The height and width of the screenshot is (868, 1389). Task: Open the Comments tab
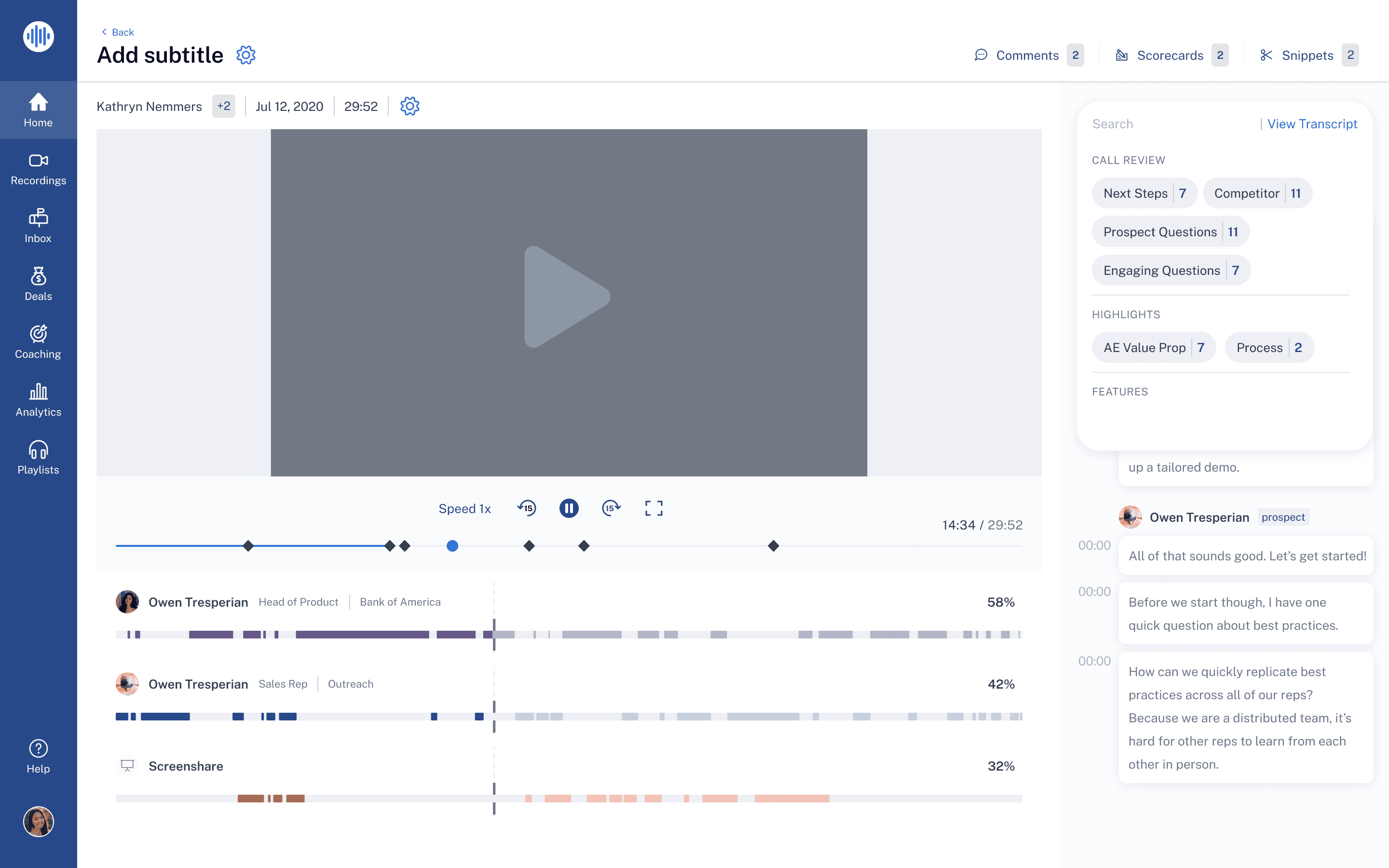1027,55
